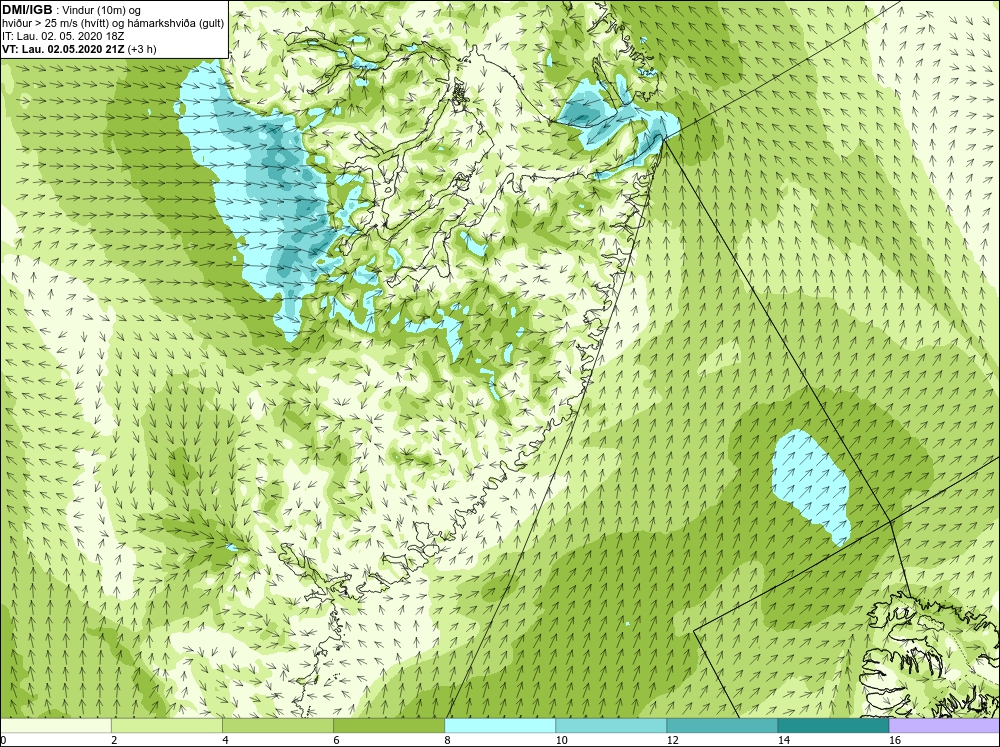Click the "VT: Lau. 02.05.2020 21Z" valid time
The width and height of the screenshot is (1000, 747).
coord(64,49)
